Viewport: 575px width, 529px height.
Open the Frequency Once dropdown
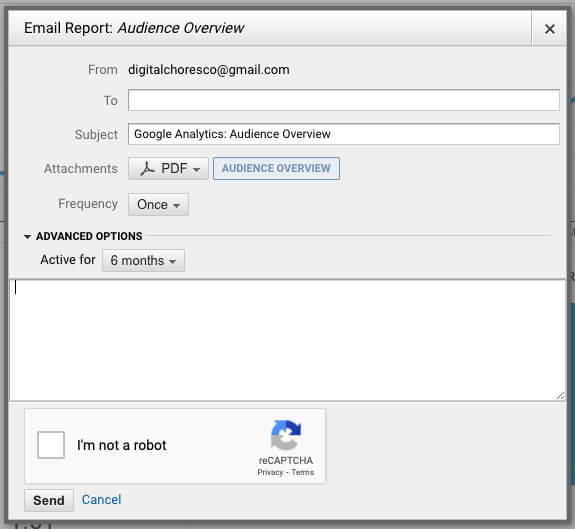[x=158, y=205]
